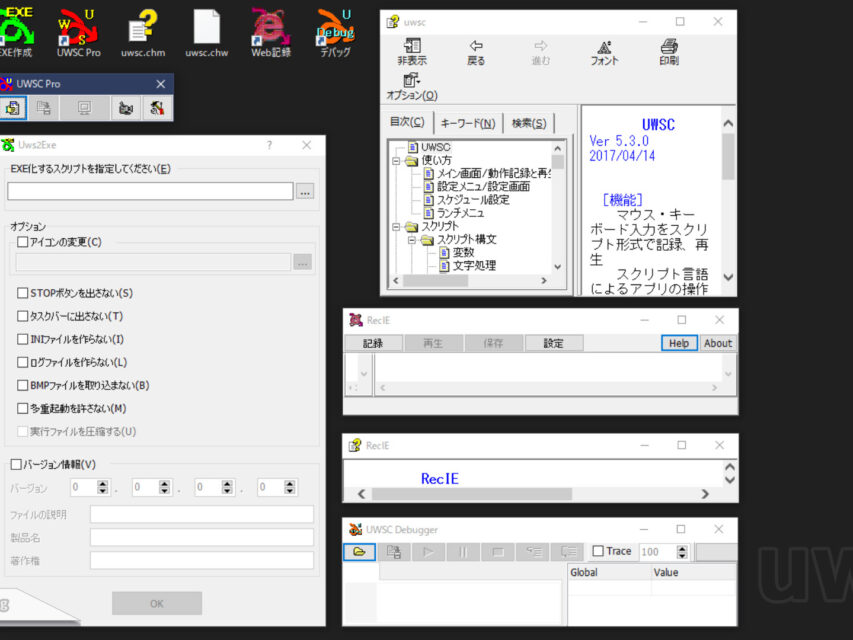The width and height of the screenshot is (853, 640).
Task: Collapse スクリプト構文 node in help tree
Action: [x=412, y=239]
